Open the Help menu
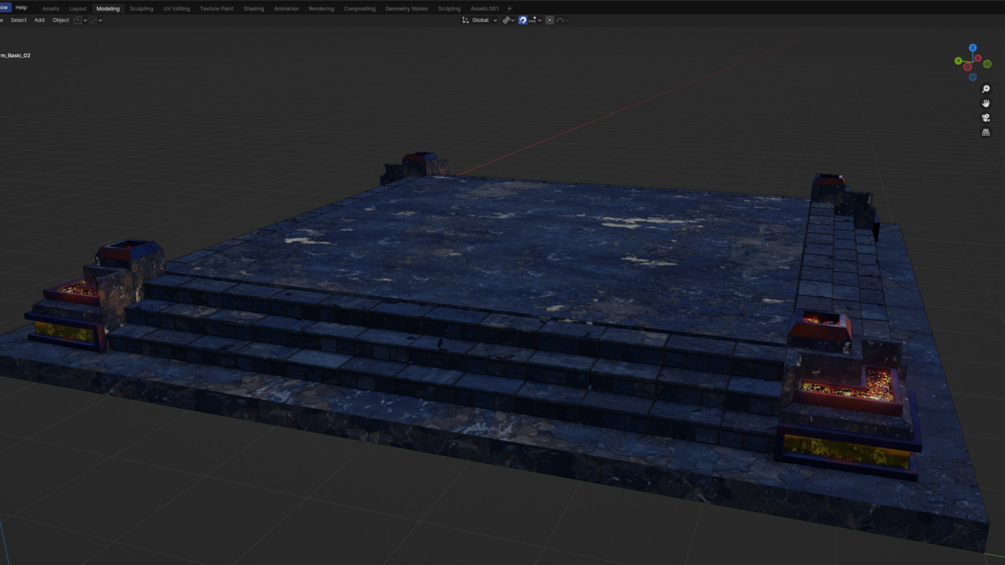 pyautogui.click(x=21, y=8)
